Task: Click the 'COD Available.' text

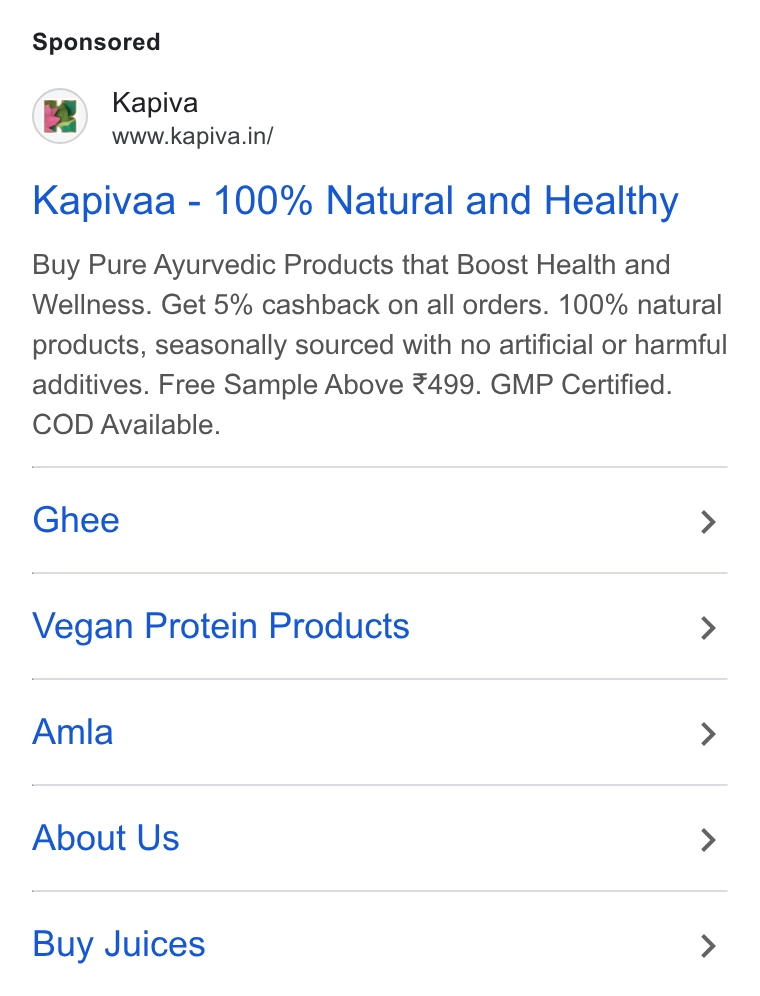Action: [126, 425]
